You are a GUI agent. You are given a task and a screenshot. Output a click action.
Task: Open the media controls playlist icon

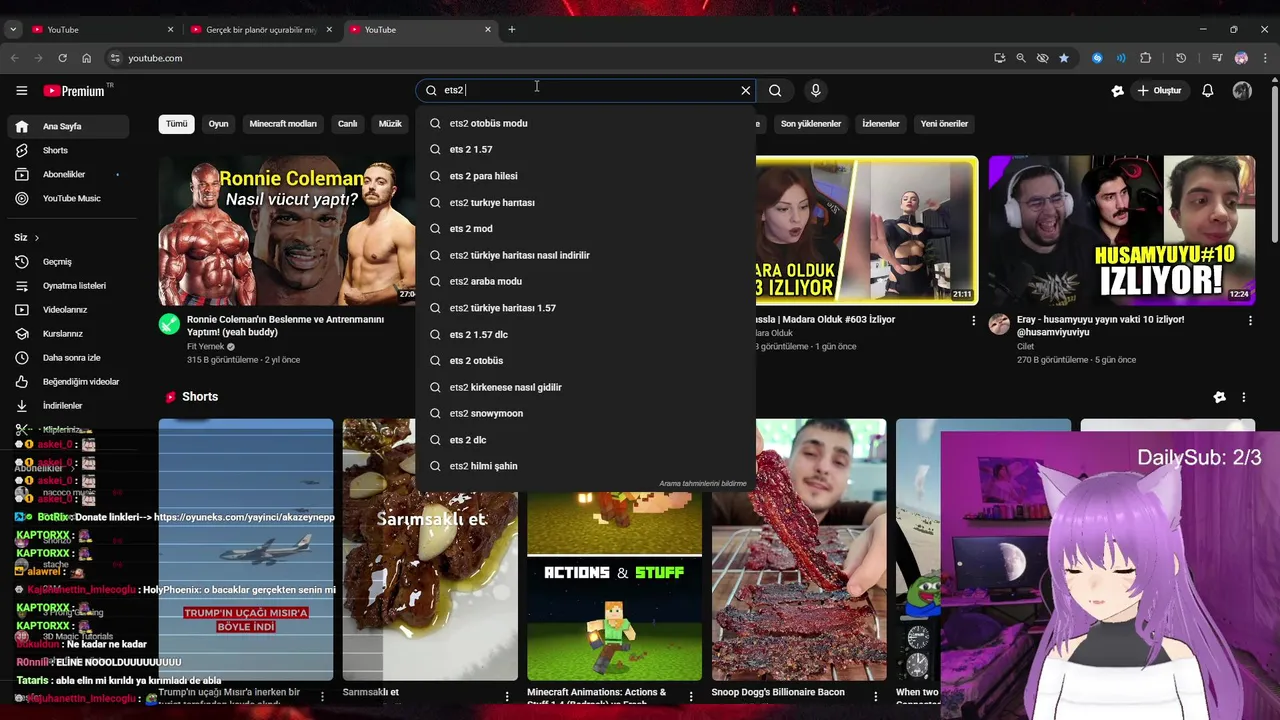pyautogui.click(x=1217, y=58)
